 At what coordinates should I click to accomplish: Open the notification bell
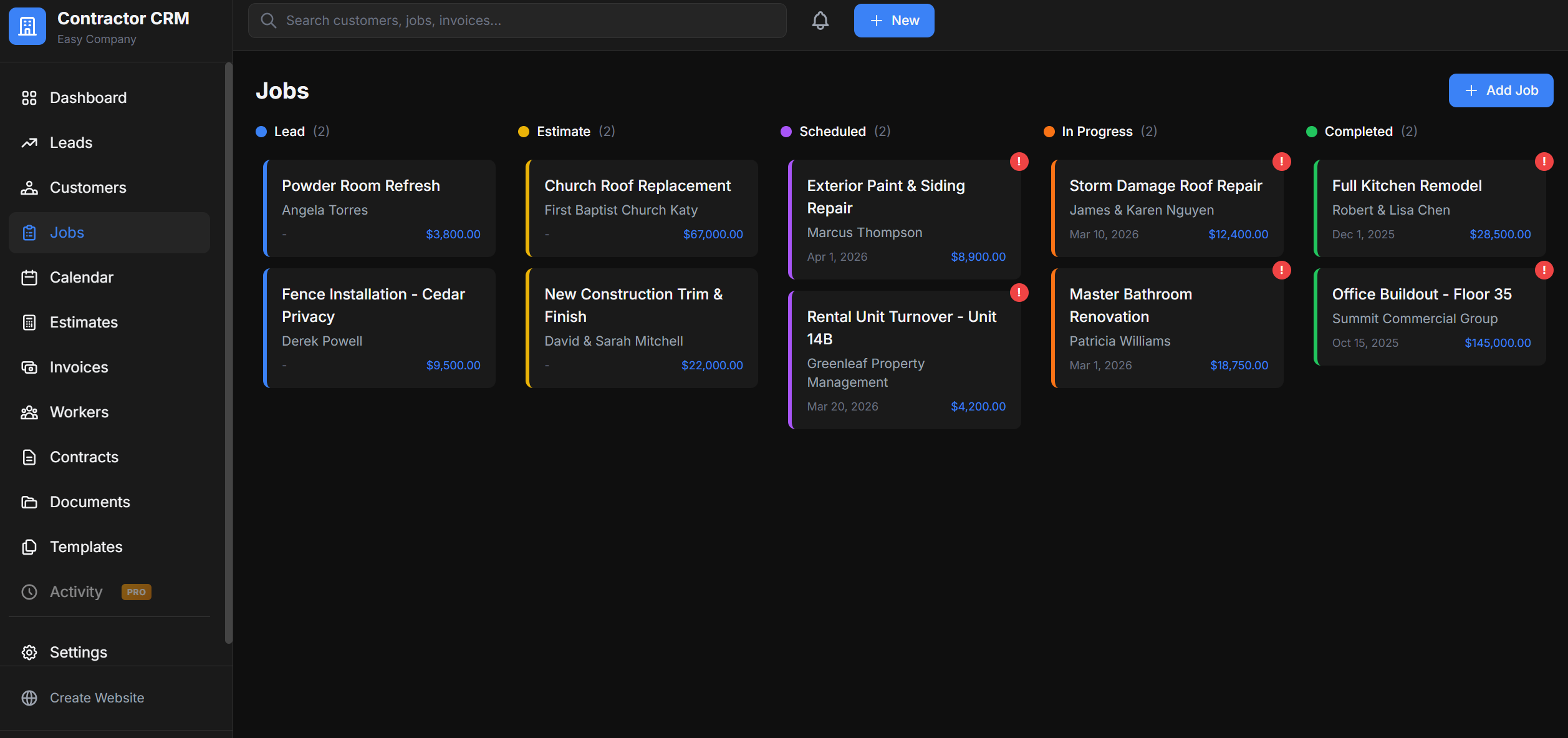coord(820,20)
